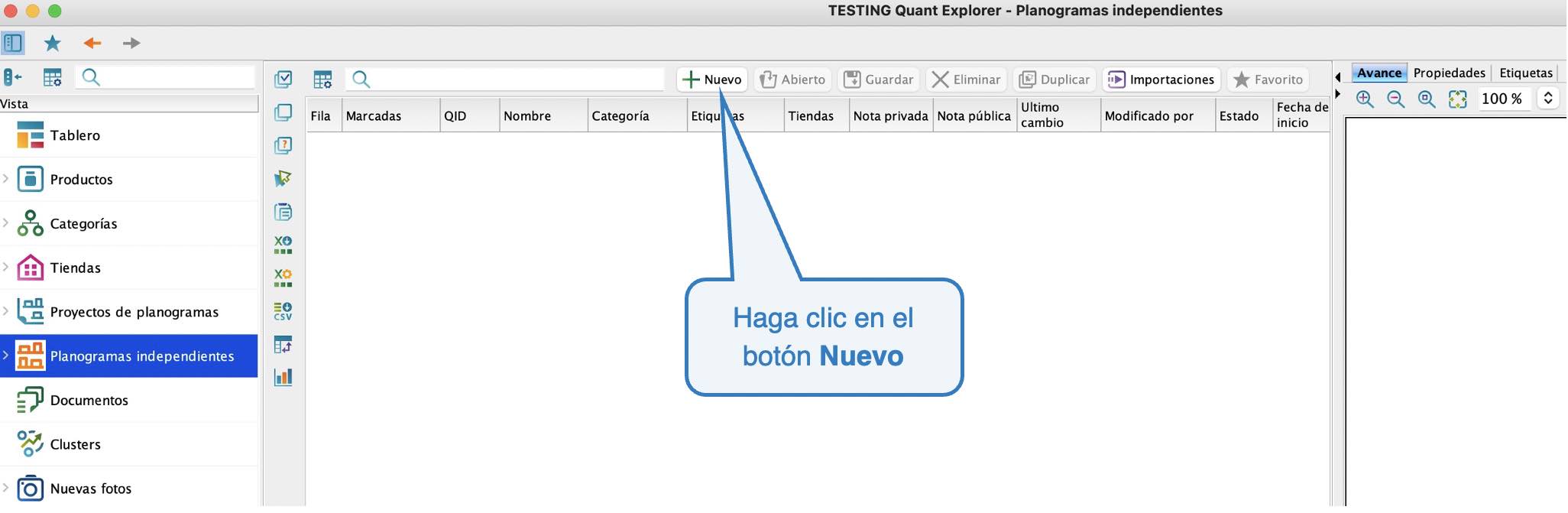Open planogram table column settings icon
Viewport: 1568px width, 513px height.
coord(322,80)
